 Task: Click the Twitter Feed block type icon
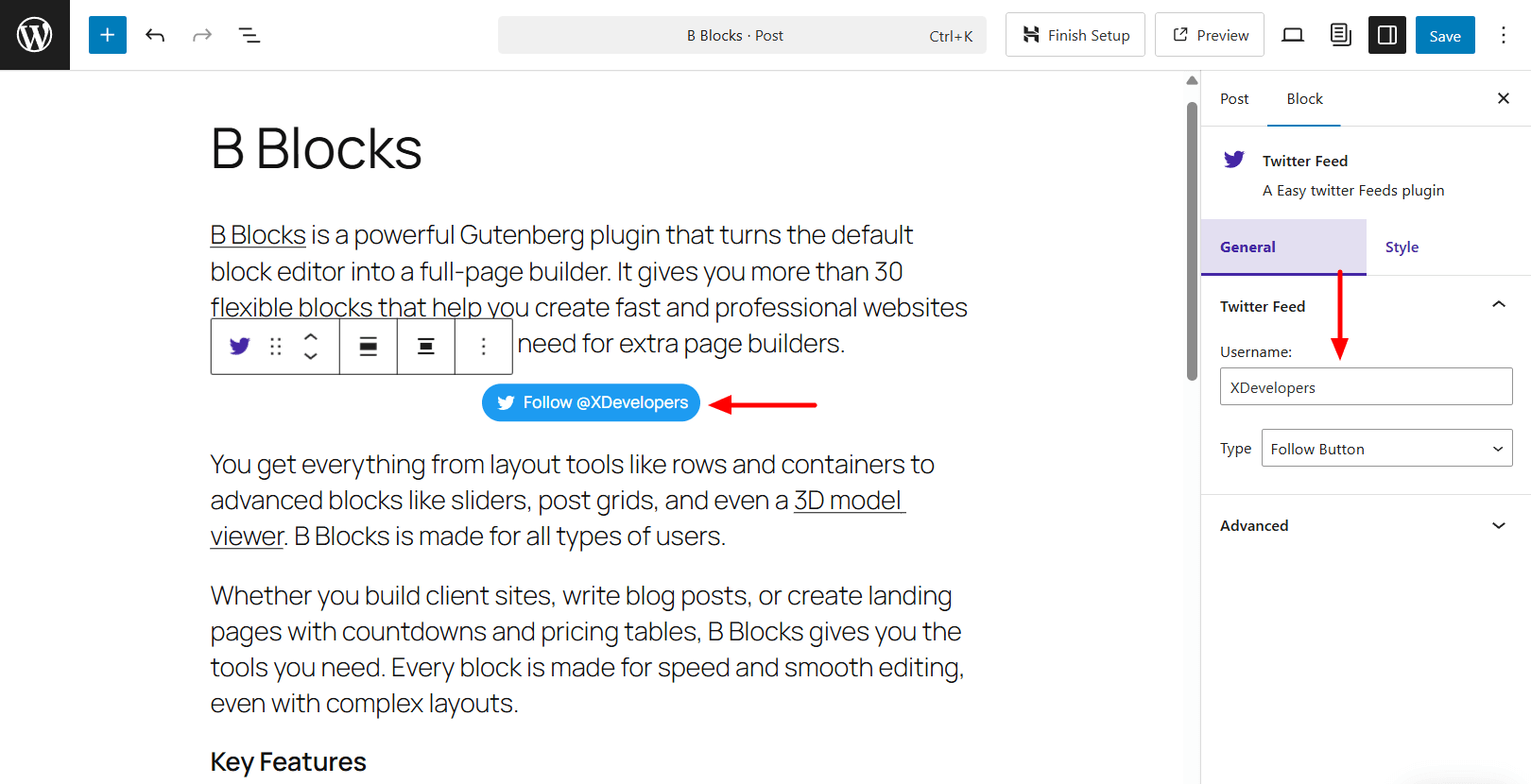coord(239,347)
